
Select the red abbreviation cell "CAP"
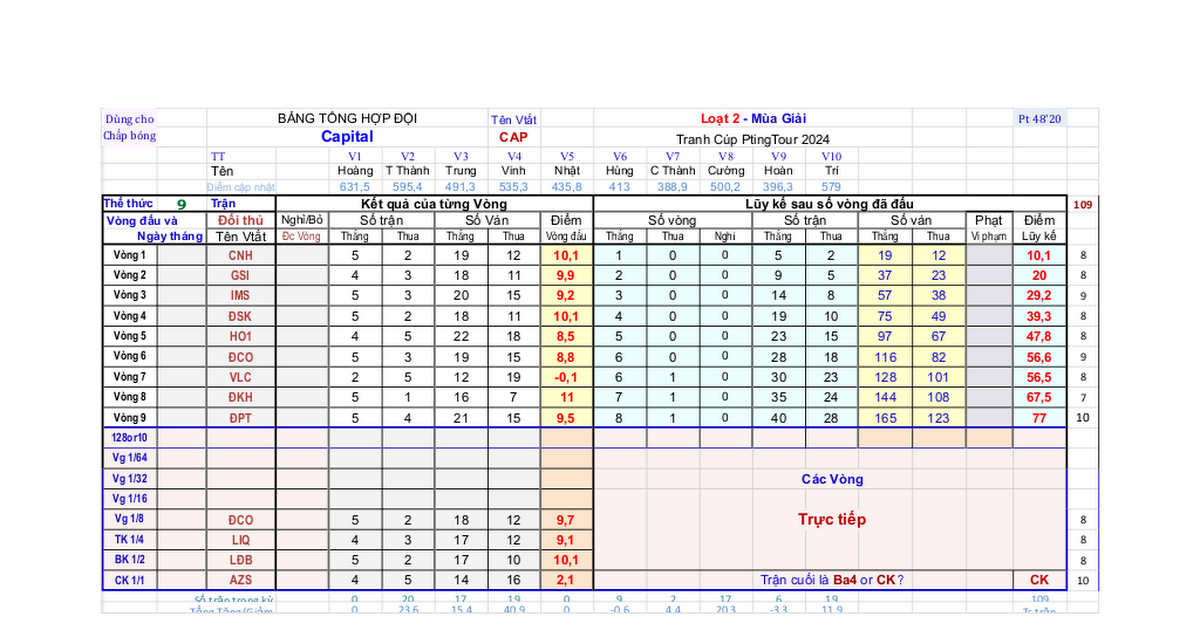[x=514, y=136]
